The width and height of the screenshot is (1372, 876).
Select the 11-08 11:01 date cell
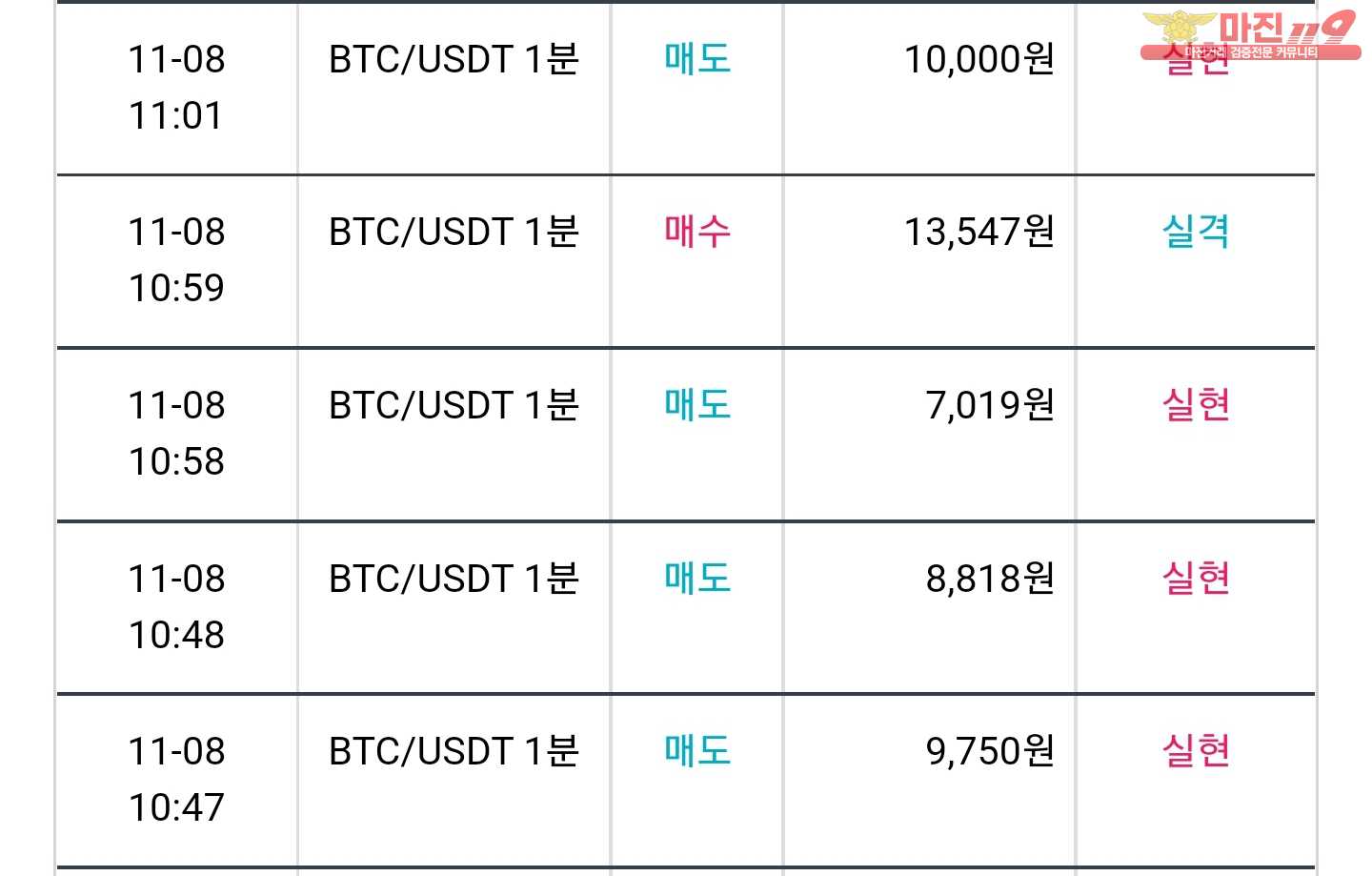coord(176,88)
